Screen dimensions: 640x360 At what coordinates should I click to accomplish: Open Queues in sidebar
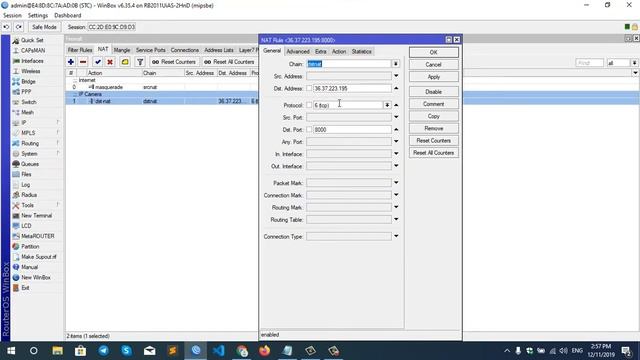click(30, 164)
